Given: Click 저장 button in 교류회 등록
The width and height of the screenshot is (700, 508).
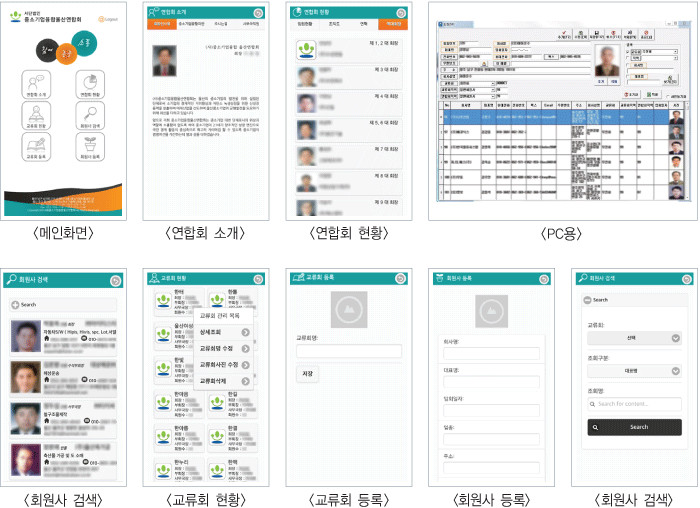Looking at the screenshot, I should (x=308, y=374).
